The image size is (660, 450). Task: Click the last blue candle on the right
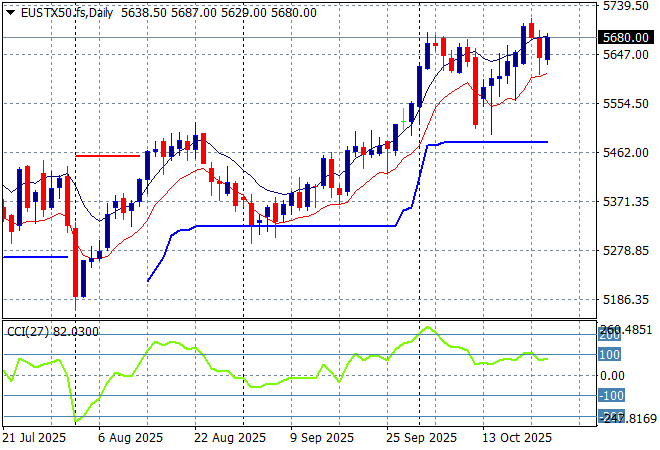[x=547, y=48]
